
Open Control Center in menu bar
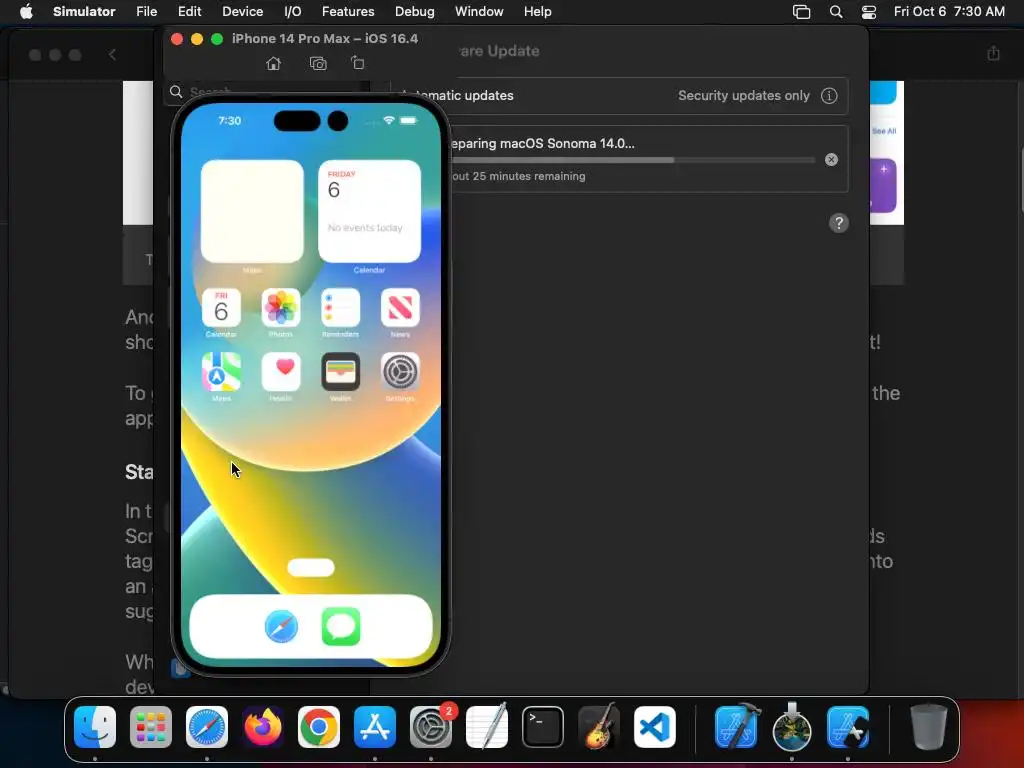click(869, 12)
